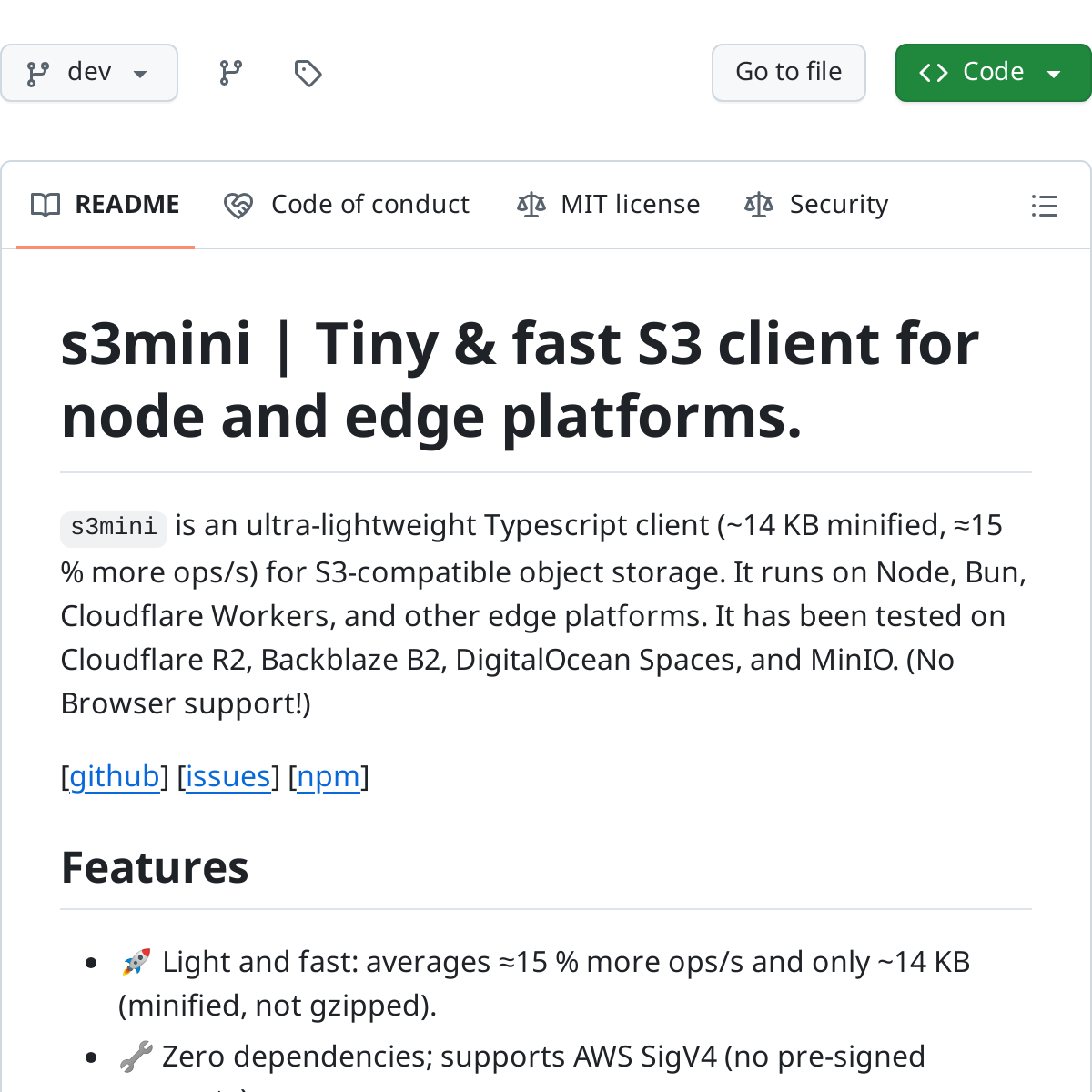1092x1092 pixels.
Task: Visit the npm link
Action: pyautogui.click(x=329, y=776)
